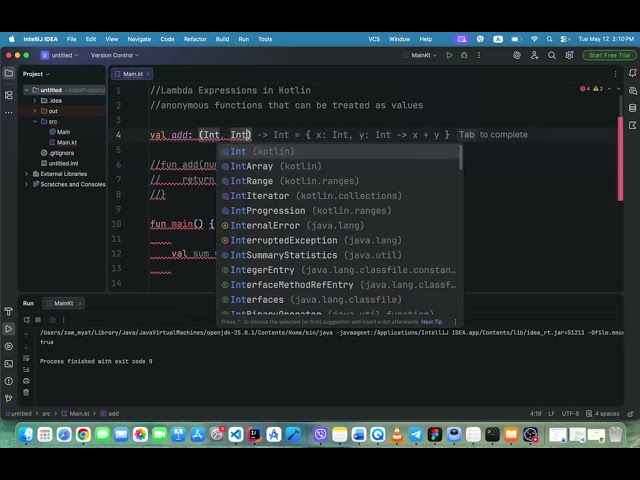640x480 pixels.
Task: Open the Build hammer tool window
Action: pyautogui.click(x=9, y=311)
